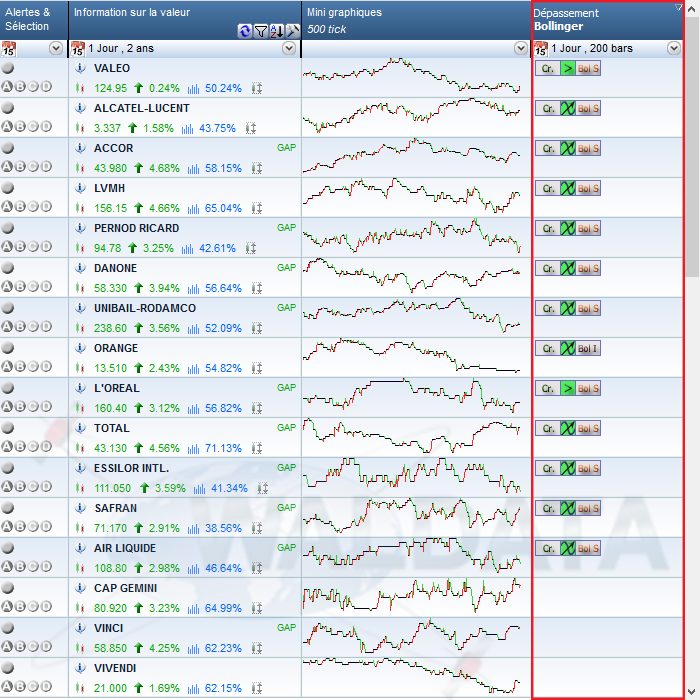Click the range icon at end of VALEO row
The image size is (700, 700).
[257, 88]
